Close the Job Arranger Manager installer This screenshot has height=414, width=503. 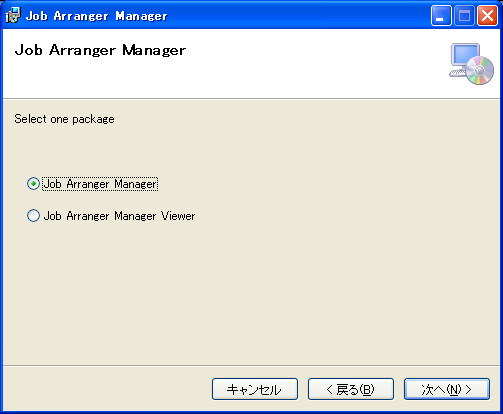[487, 15]
